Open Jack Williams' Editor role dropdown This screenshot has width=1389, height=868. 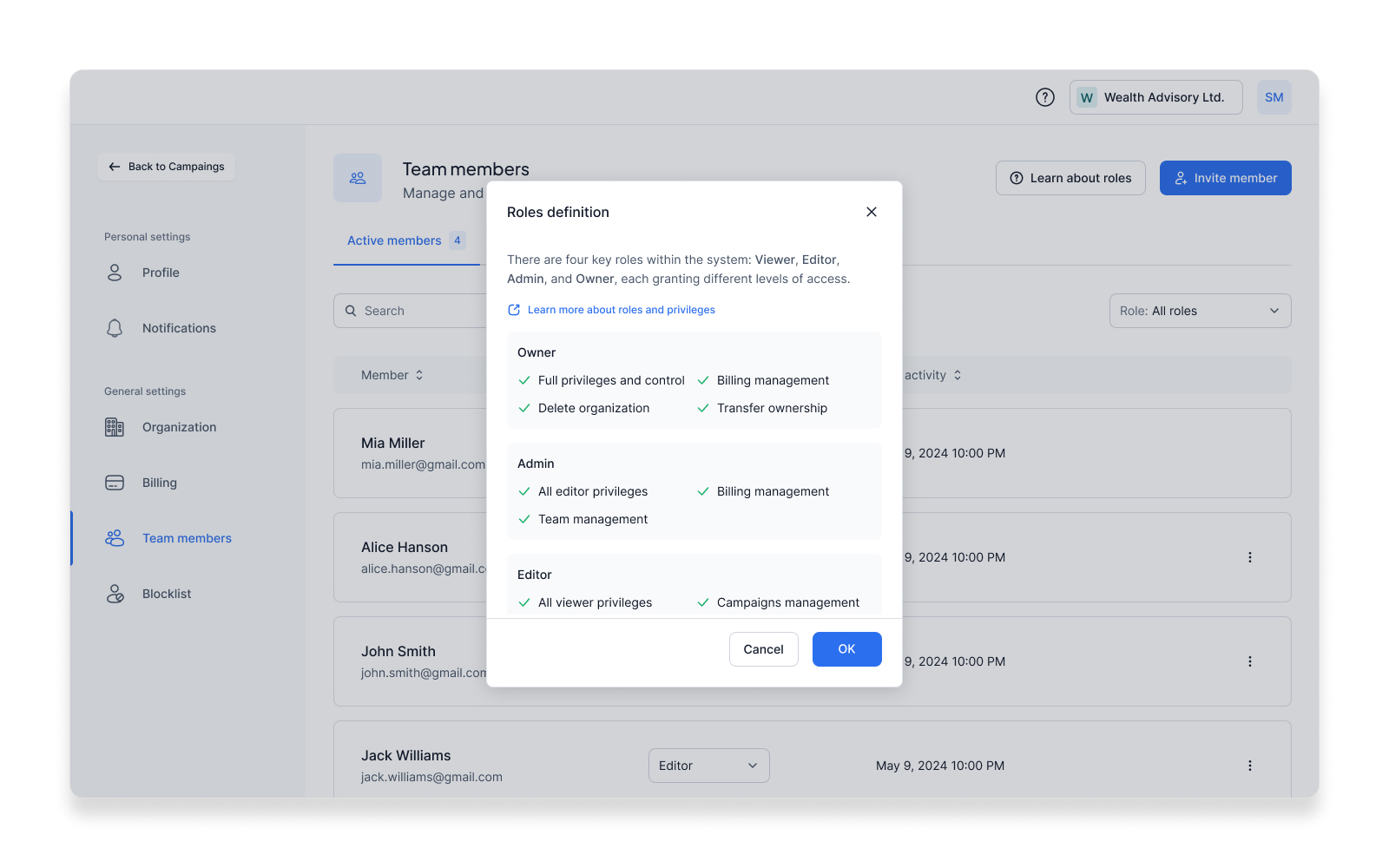click(x=709, y=766)
